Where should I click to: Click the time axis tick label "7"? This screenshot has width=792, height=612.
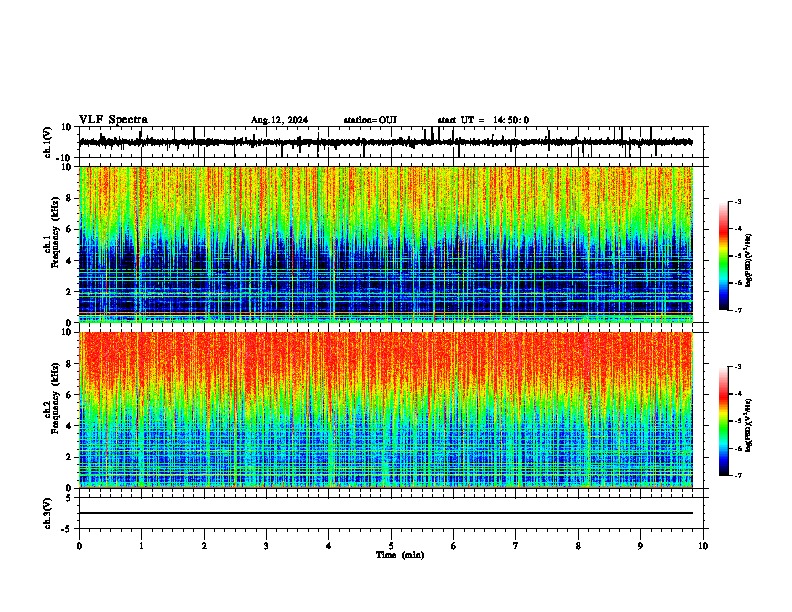point(516,546)
